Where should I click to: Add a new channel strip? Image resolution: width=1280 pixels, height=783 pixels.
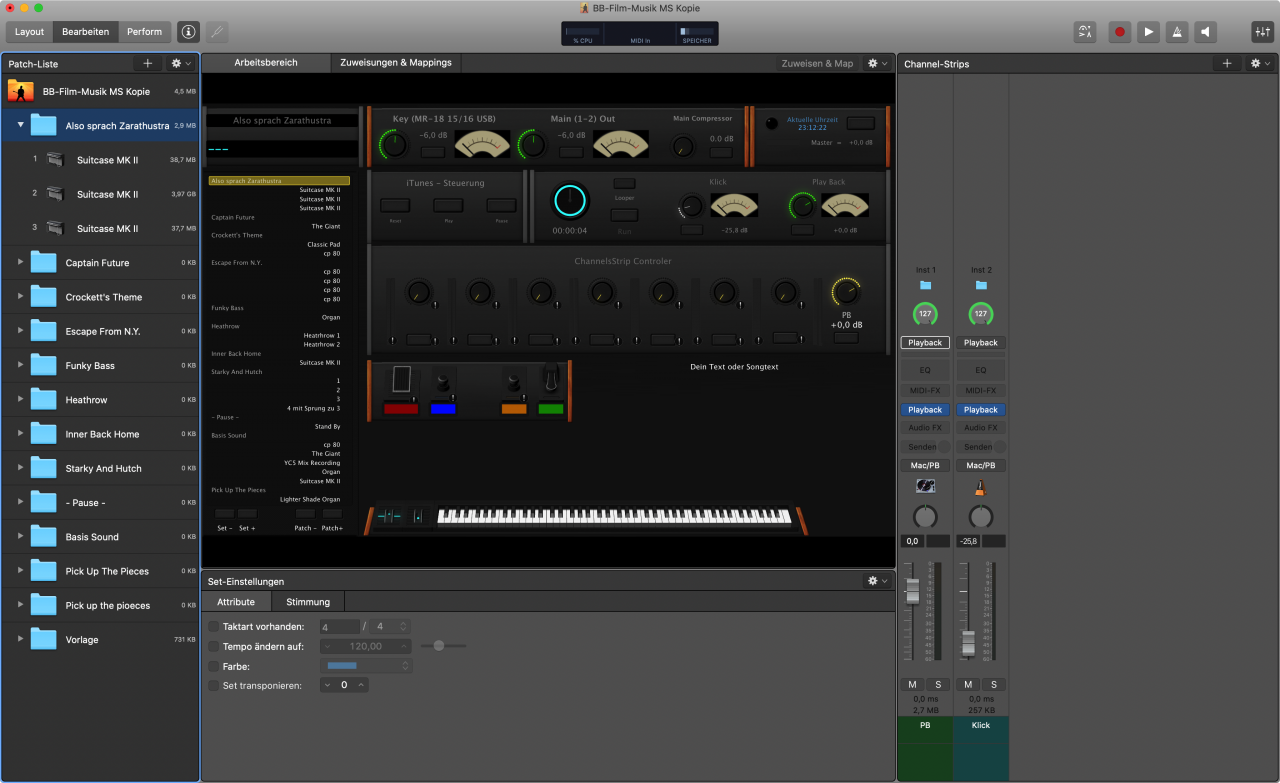(1227, 63)
